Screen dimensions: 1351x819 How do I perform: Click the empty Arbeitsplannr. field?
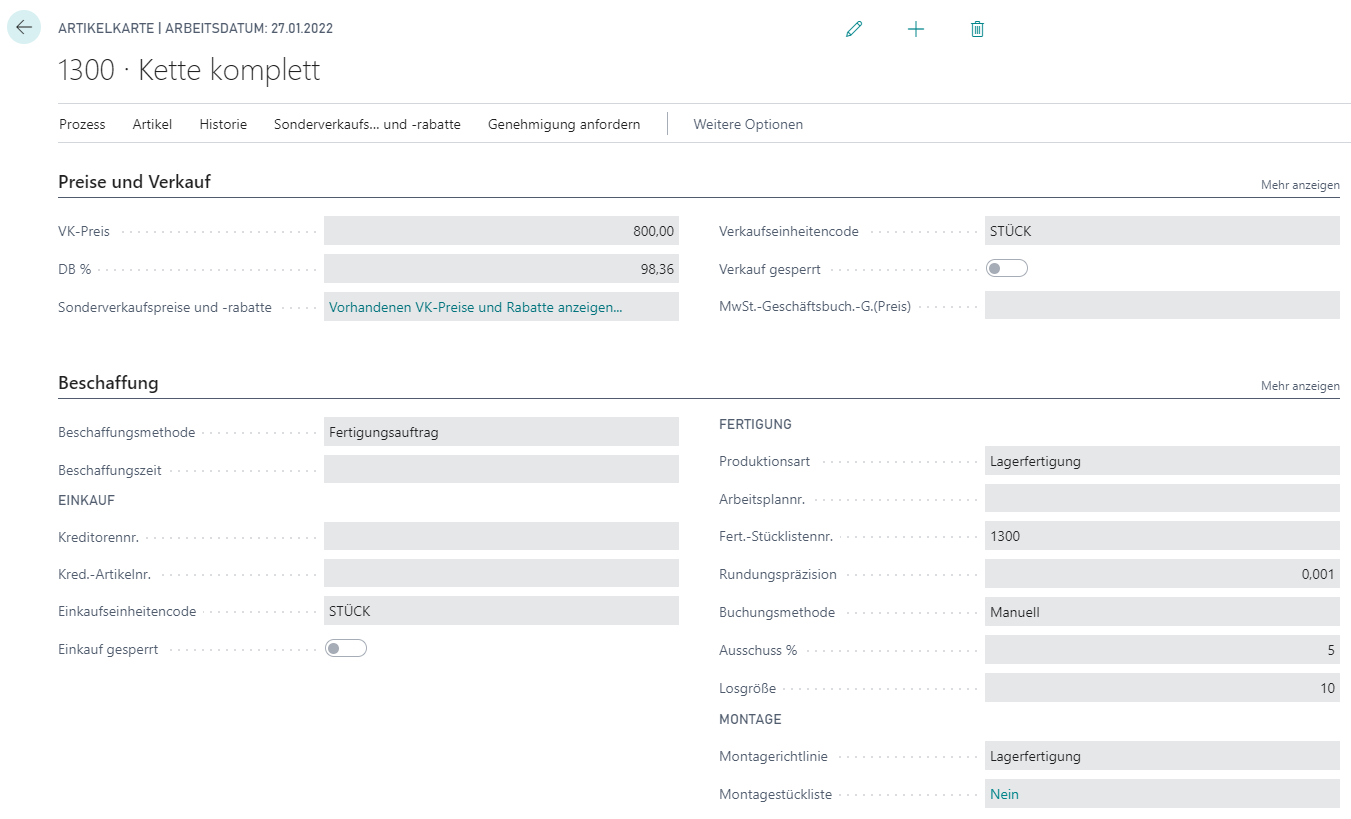point(1162,498)
